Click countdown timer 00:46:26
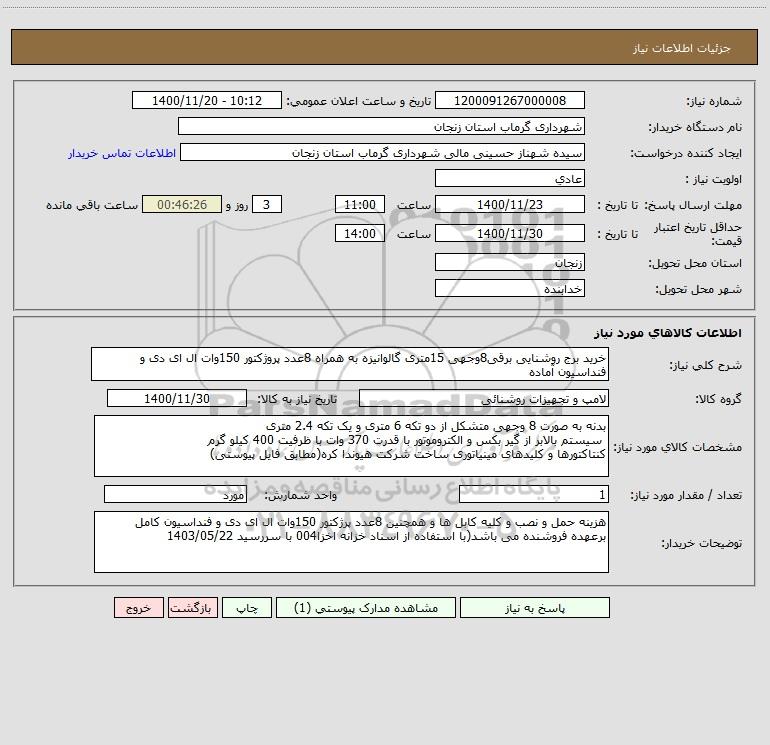Viewport: 770px width, 745px height. 182,204
